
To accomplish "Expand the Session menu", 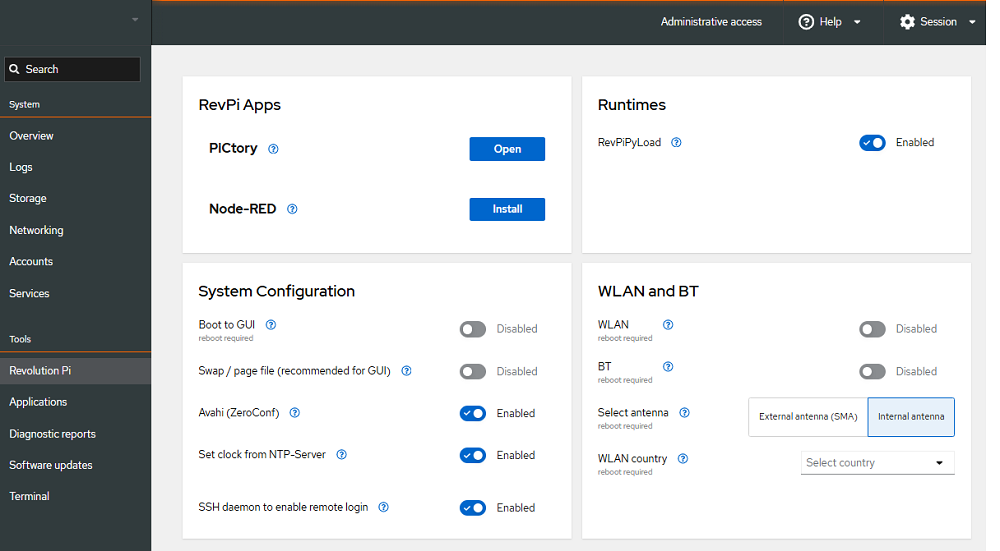I will coord(937,22).
